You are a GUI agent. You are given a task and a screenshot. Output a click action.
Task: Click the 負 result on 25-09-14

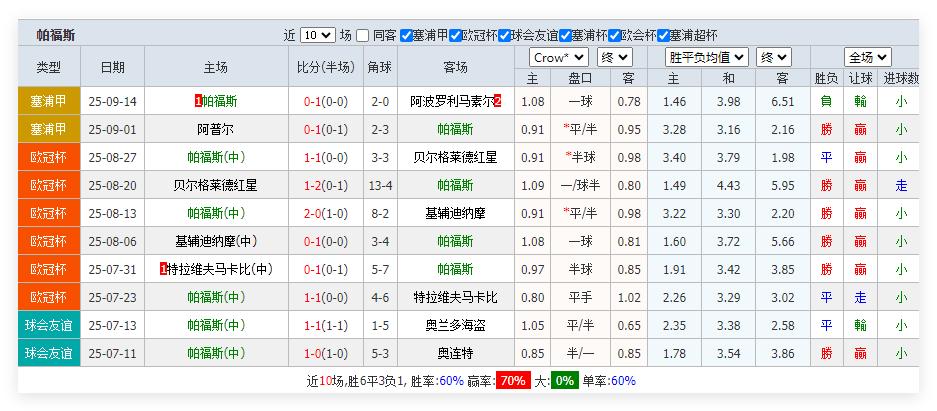[x=826, y=102]
